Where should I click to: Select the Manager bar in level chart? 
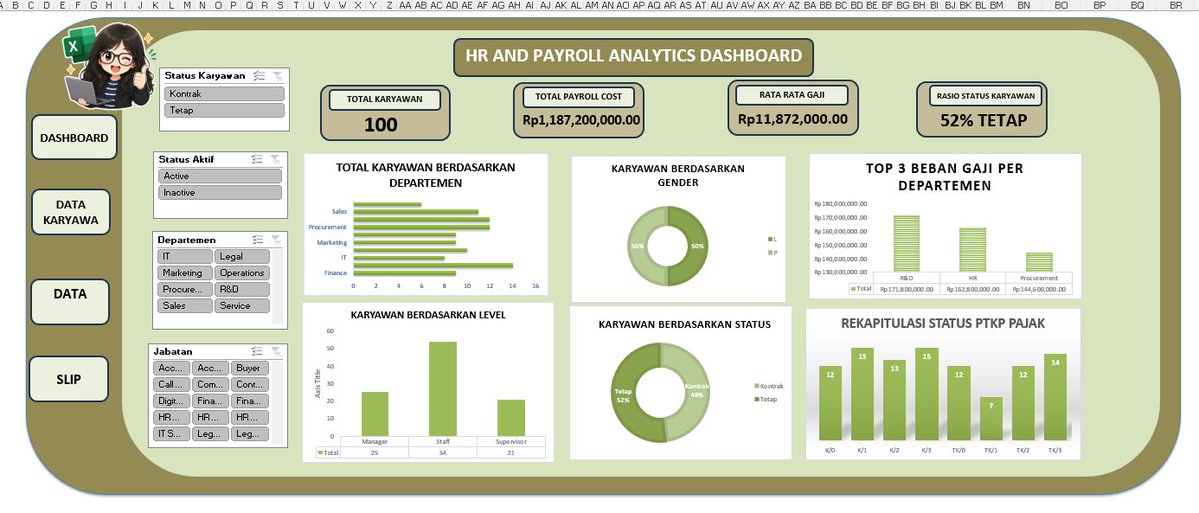click(x=375, y=414)
